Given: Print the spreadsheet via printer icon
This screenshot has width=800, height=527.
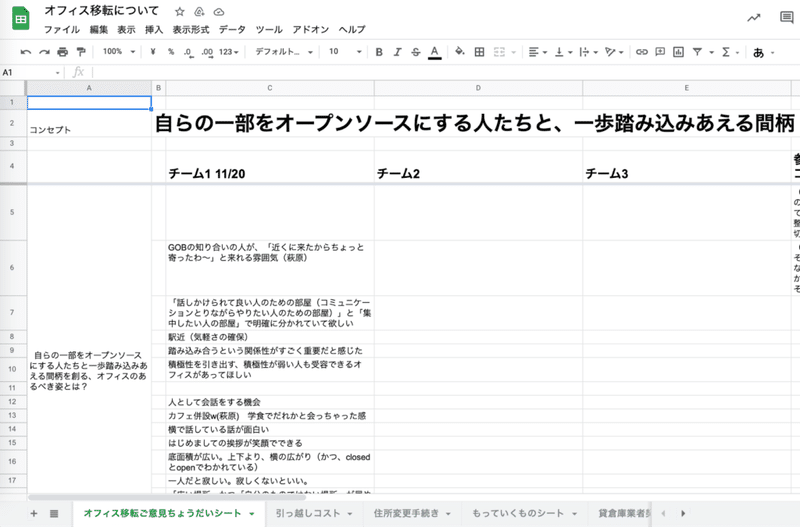Looking at the screenshot, I should coord(62,52).
